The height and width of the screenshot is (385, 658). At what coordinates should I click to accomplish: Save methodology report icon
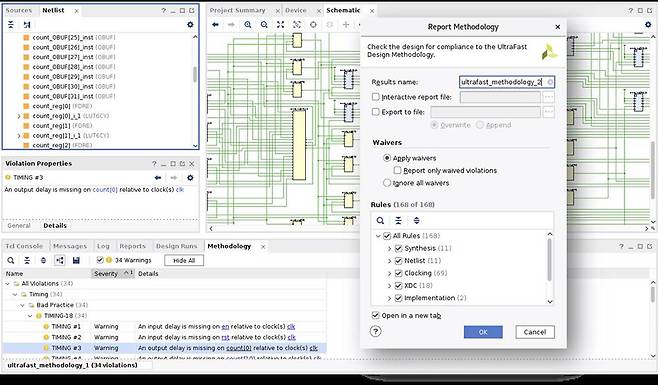point(76,260)
